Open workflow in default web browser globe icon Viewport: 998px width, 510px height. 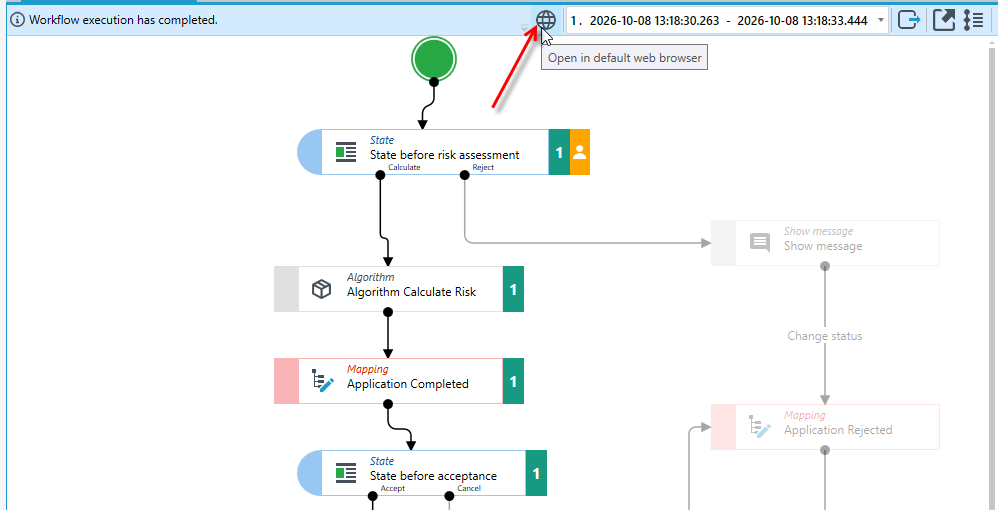click(545, 20)
